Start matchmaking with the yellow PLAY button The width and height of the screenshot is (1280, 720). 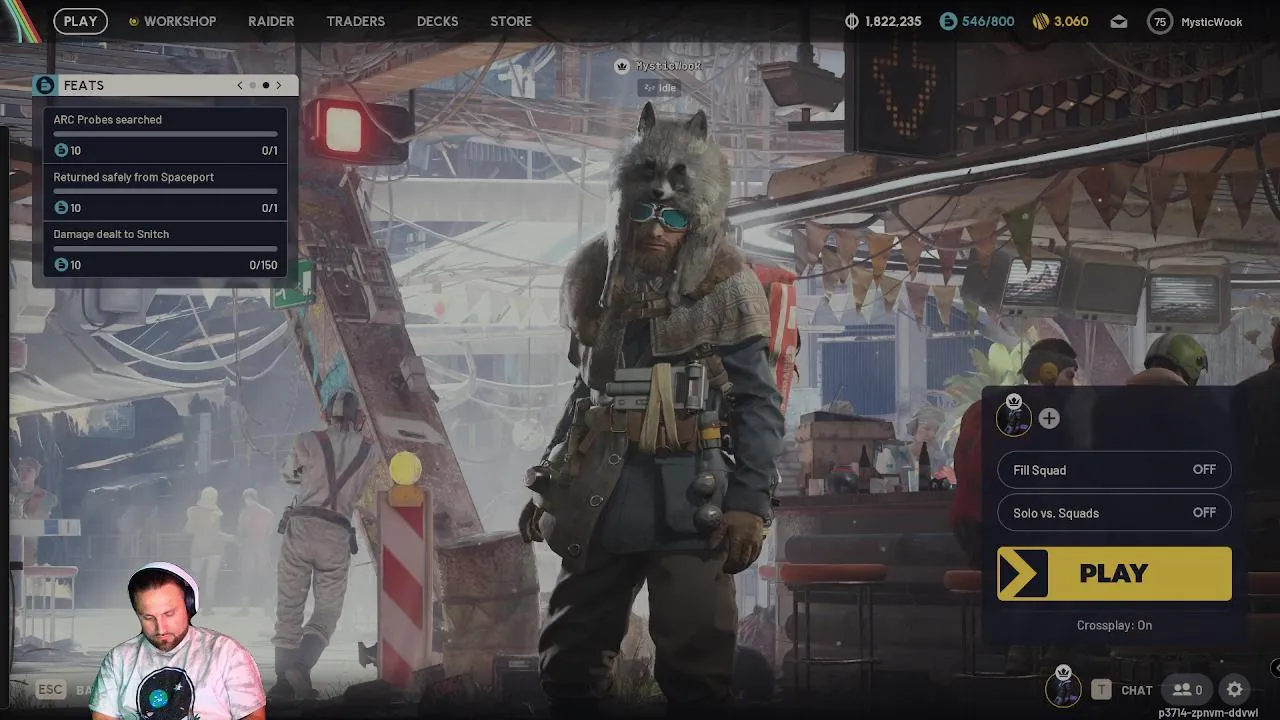1114,573
